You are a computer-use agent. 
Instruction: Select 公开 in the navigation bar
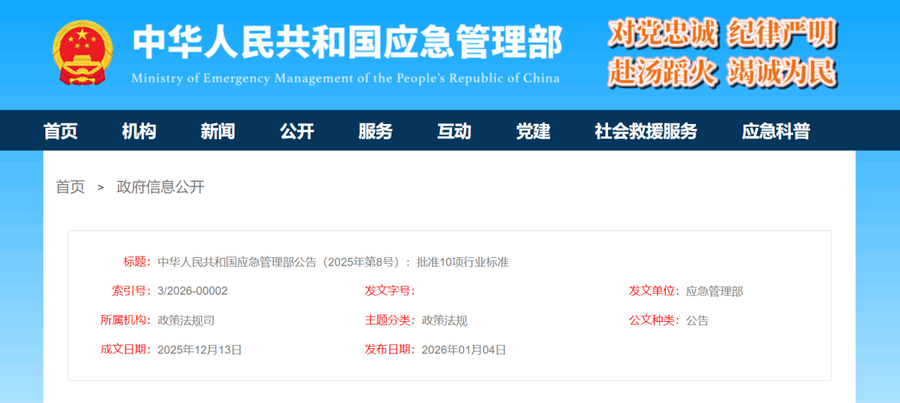[x=297, y=131]
